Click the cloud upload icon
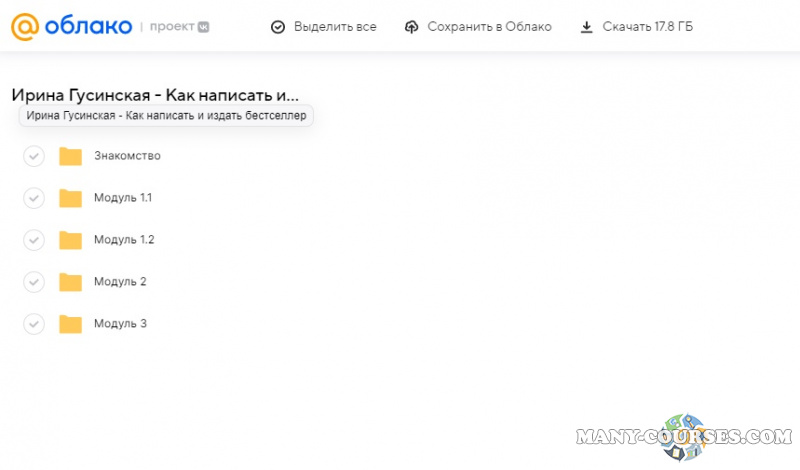The height and width of the screenshot is (470, 800). tap(412, 27)
